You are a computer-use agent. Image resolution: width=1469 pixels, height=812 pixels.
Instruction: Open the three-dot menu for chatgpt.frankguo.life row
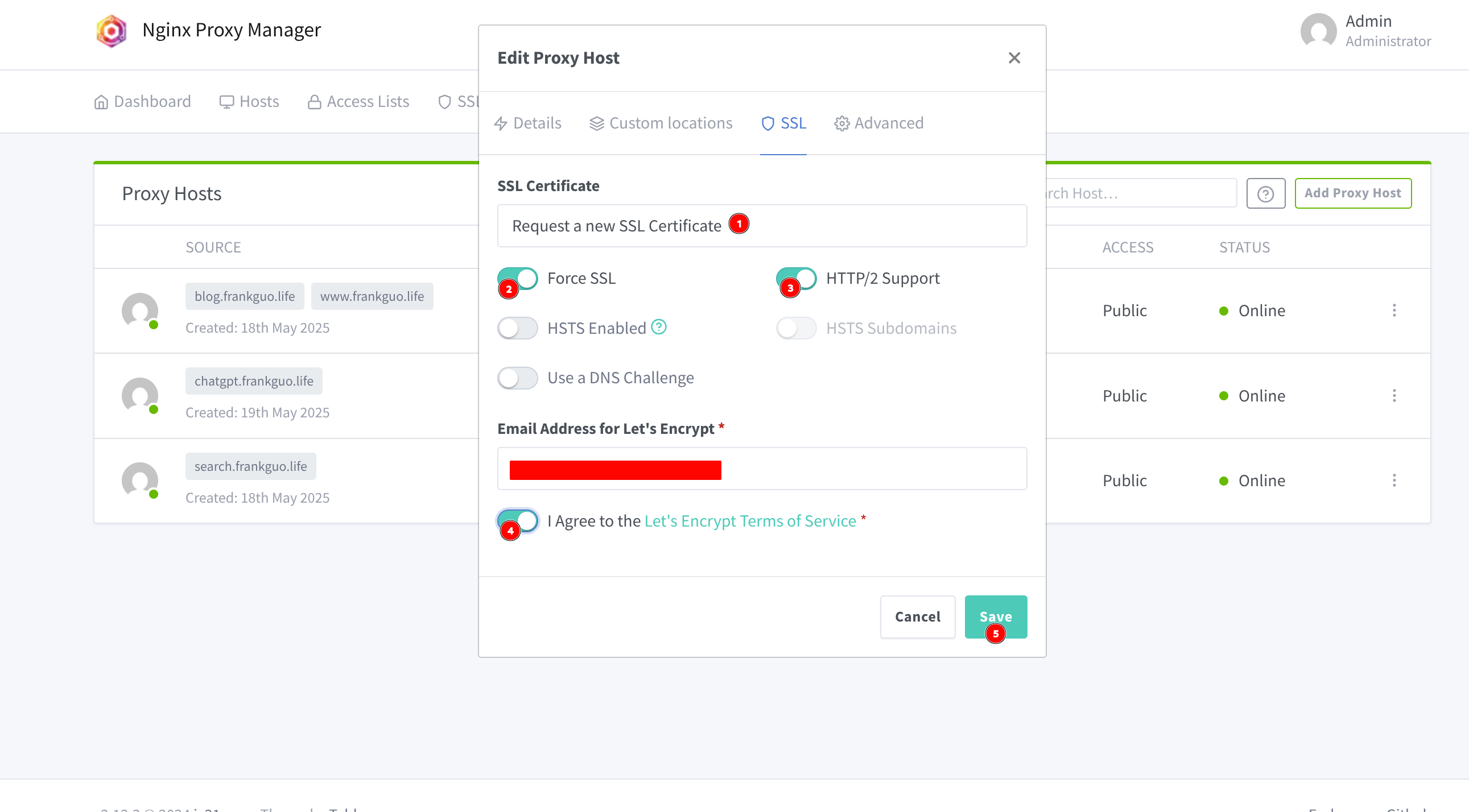click(x=1394, y=395)
